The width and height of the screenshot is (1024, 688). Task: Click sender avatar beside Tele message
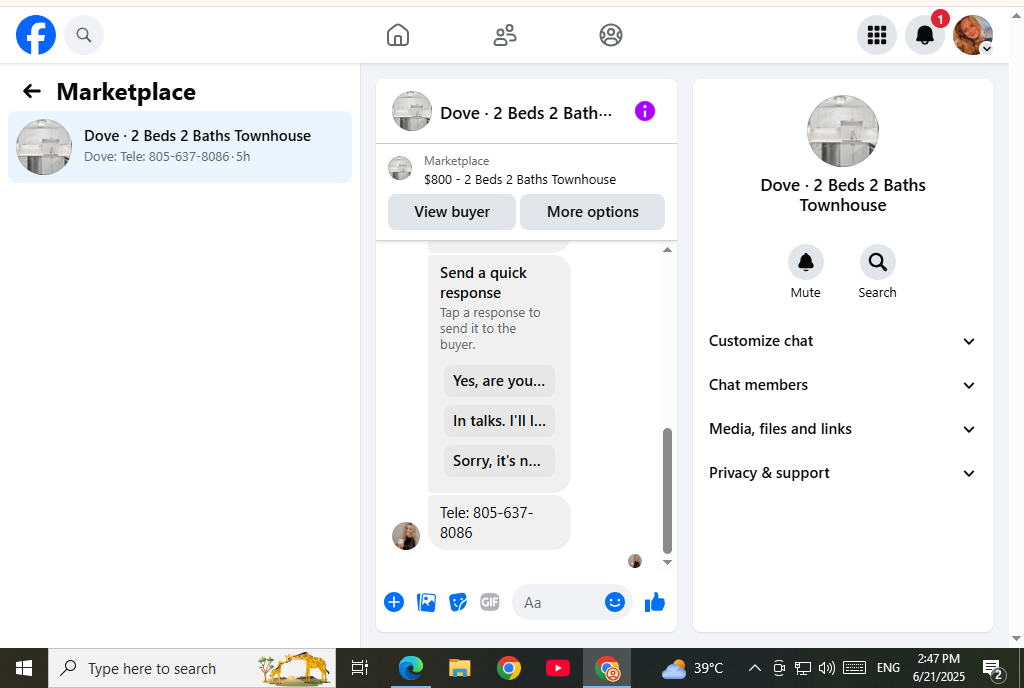[x=406, y=536]
